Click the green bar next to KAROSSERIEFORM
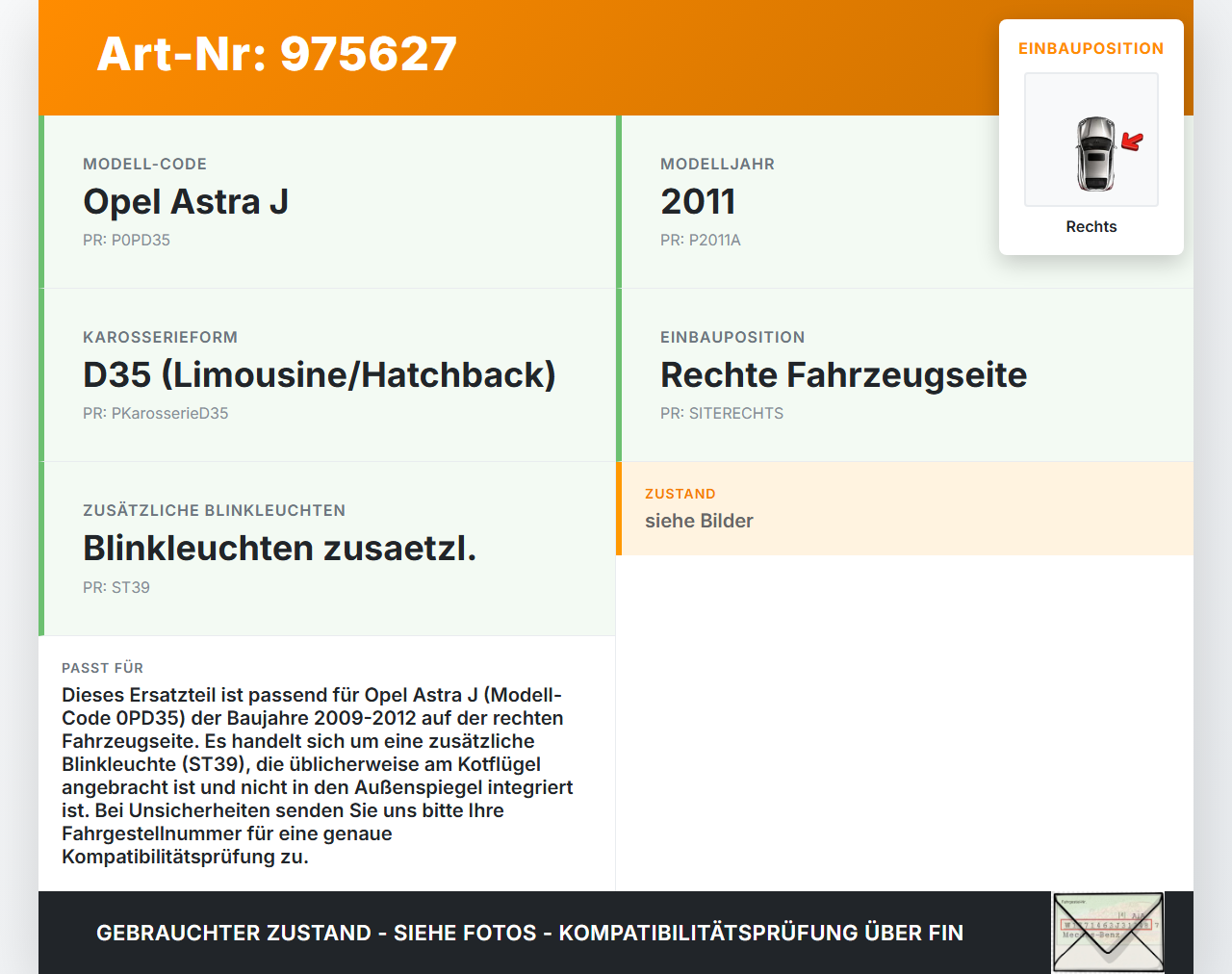 [40, 374]
